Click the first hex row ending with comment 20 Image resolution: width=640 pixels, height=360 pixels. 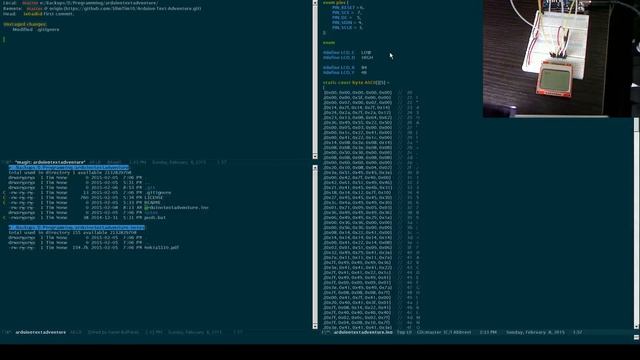point(368,93)
